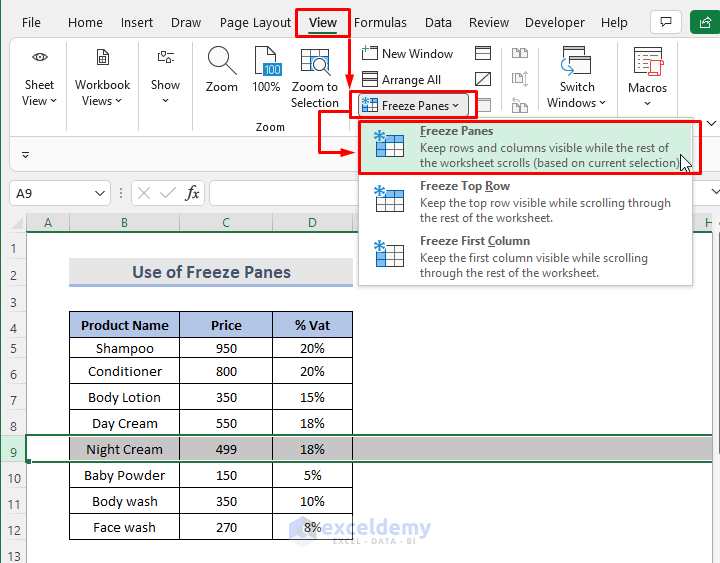The width and height of the screenshot is (720, 563).
Task: Expand the Name Box dropdown arrow
Action: click(x=100, y=193)
